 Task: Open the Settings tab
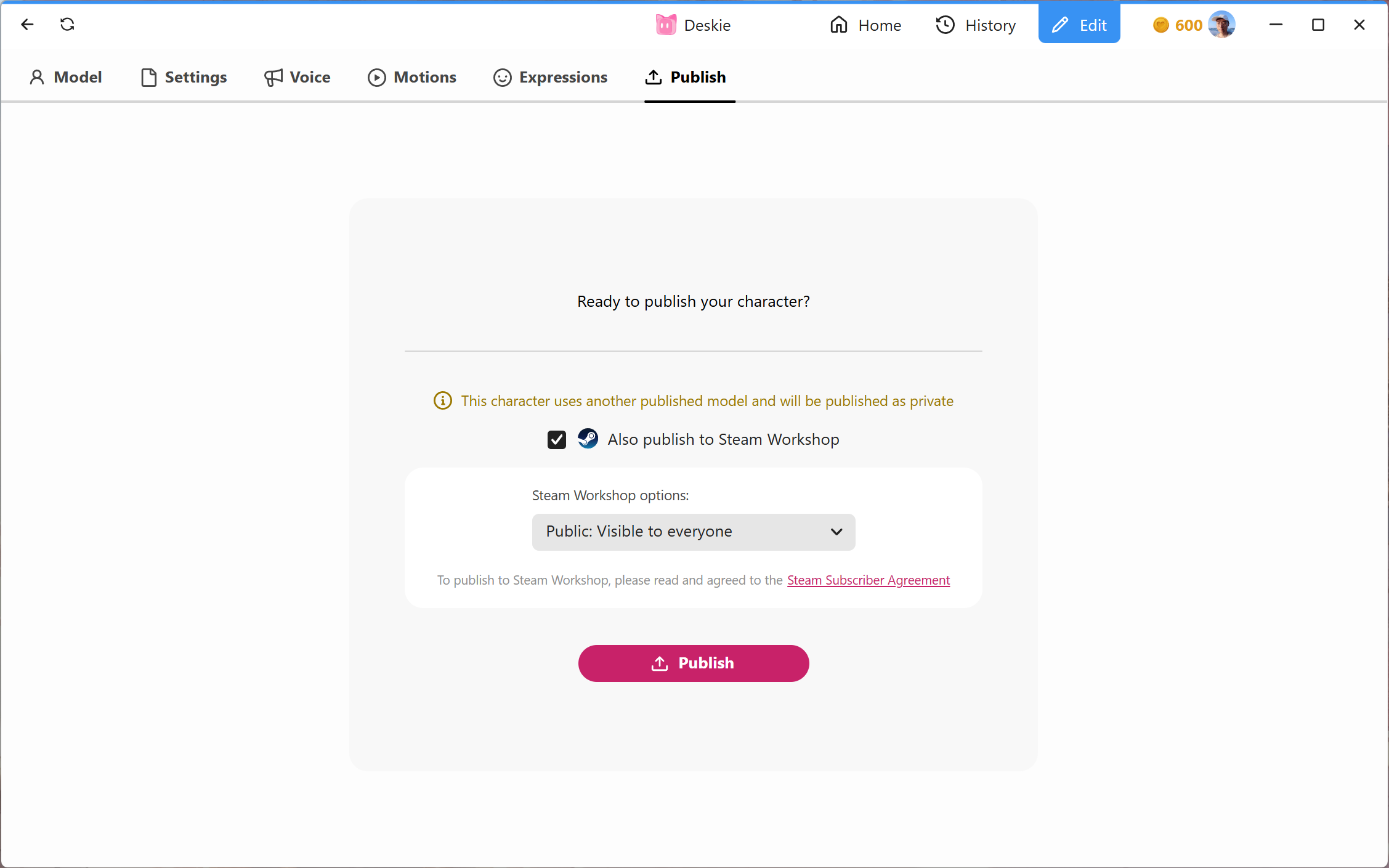184,77
